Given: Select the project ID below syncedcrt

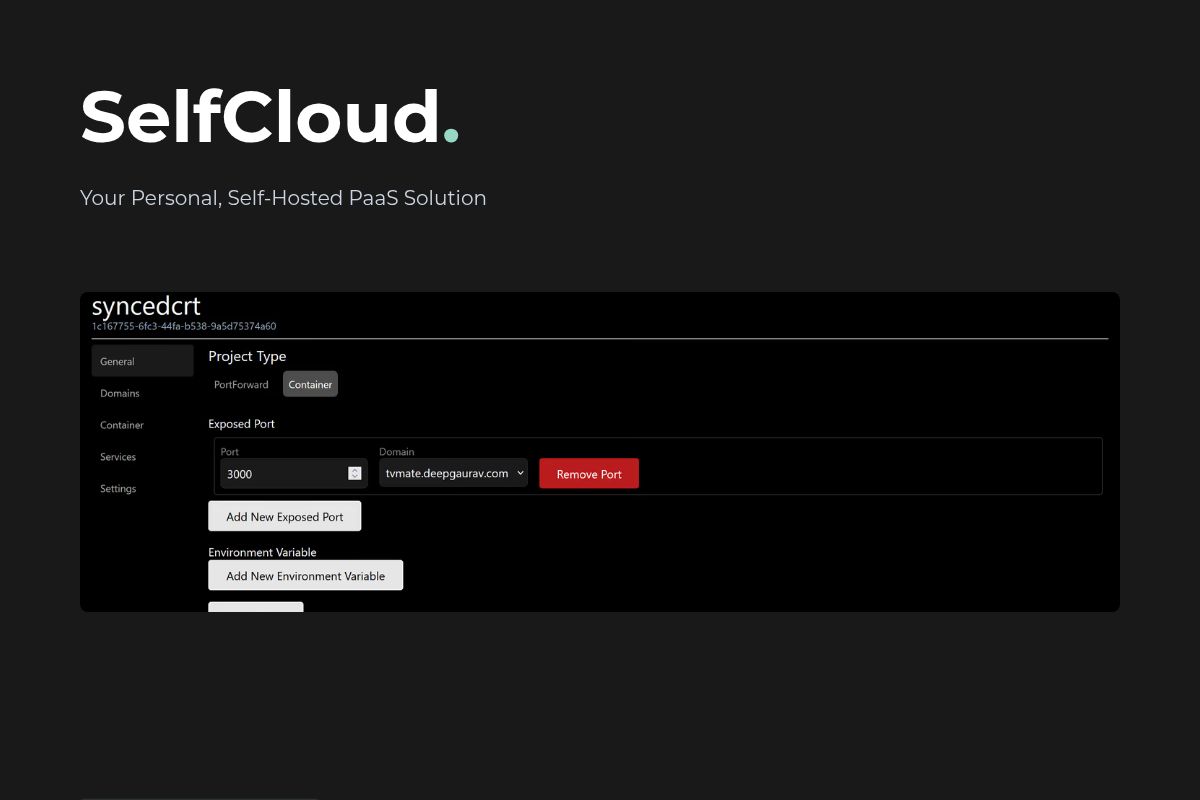Looking at the screenshot, I should point(184,326).
